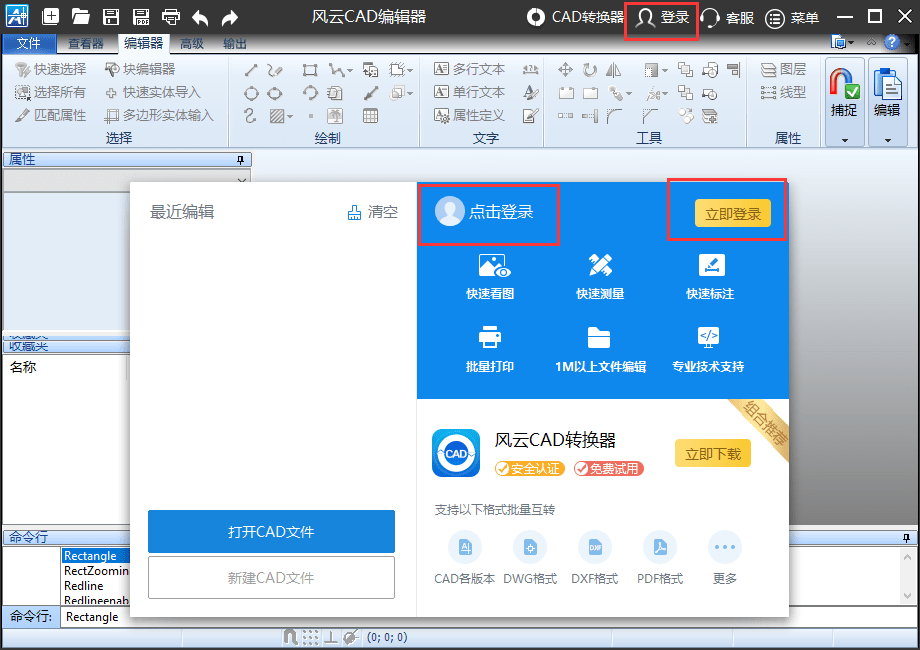Click 多行文本 tool
Image resolution: width=920 pixels, height=650 pixels.
tap(469, 69)
